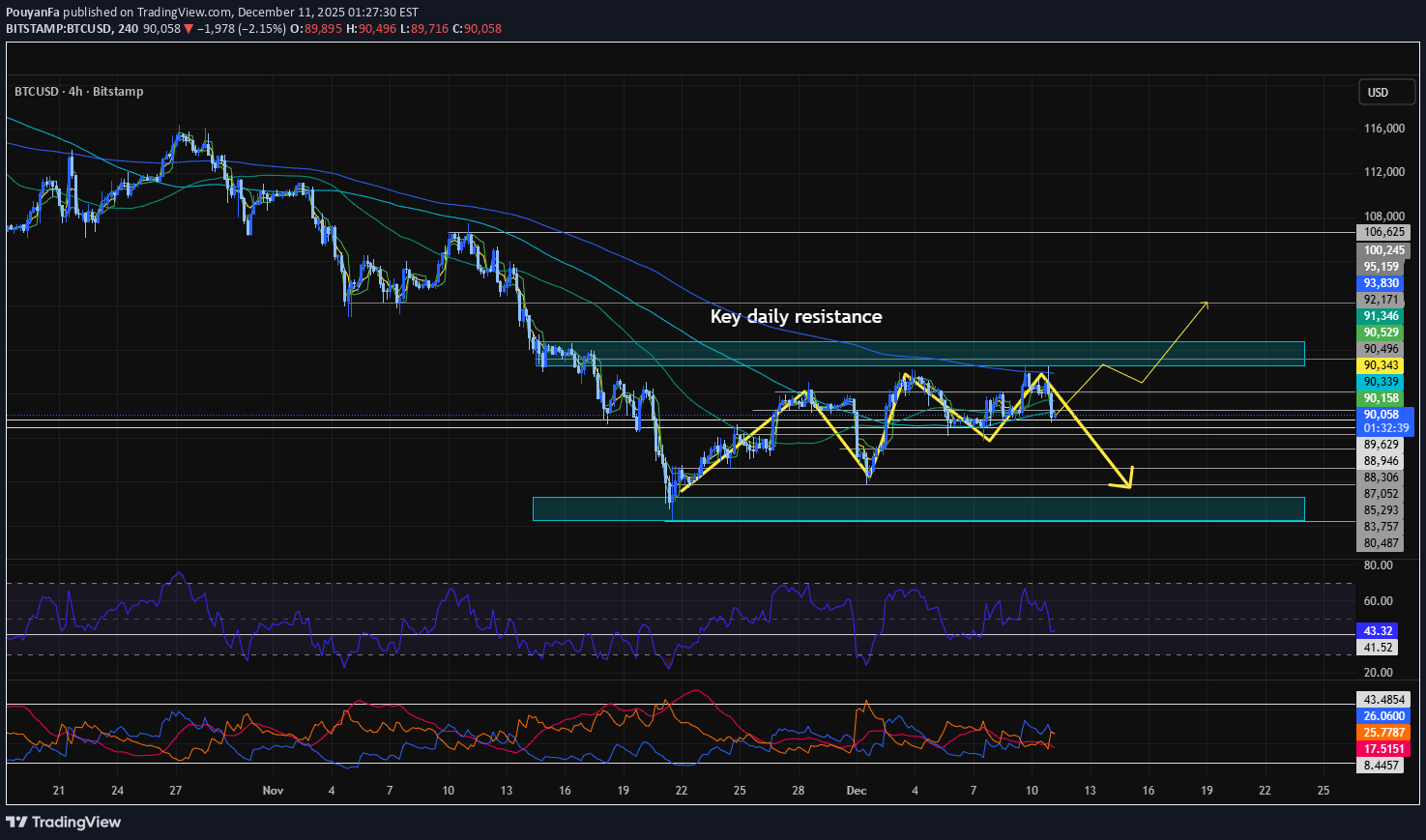Select the "Key daily resistance" text annotation

pos(796,317)
